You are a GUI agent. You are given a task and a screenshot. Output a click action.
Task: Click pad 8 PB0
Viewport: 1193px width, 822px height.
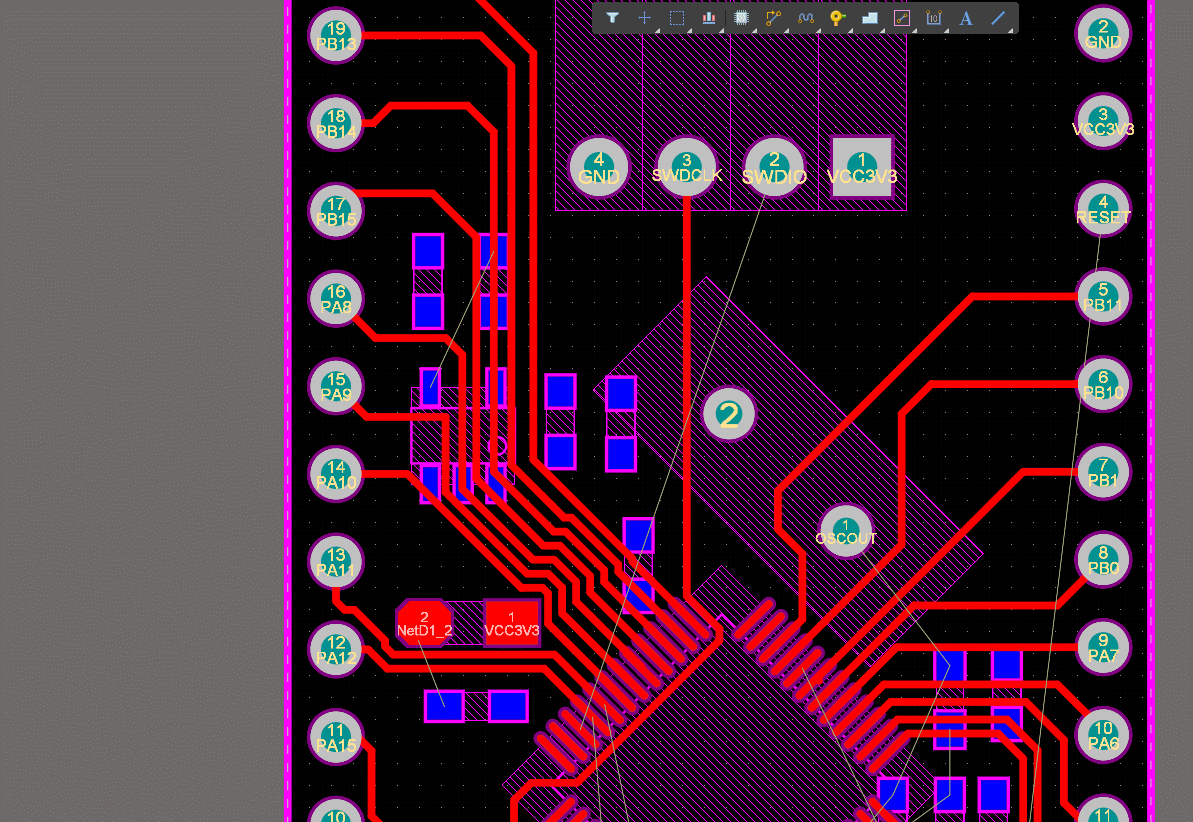point(1103,559)
